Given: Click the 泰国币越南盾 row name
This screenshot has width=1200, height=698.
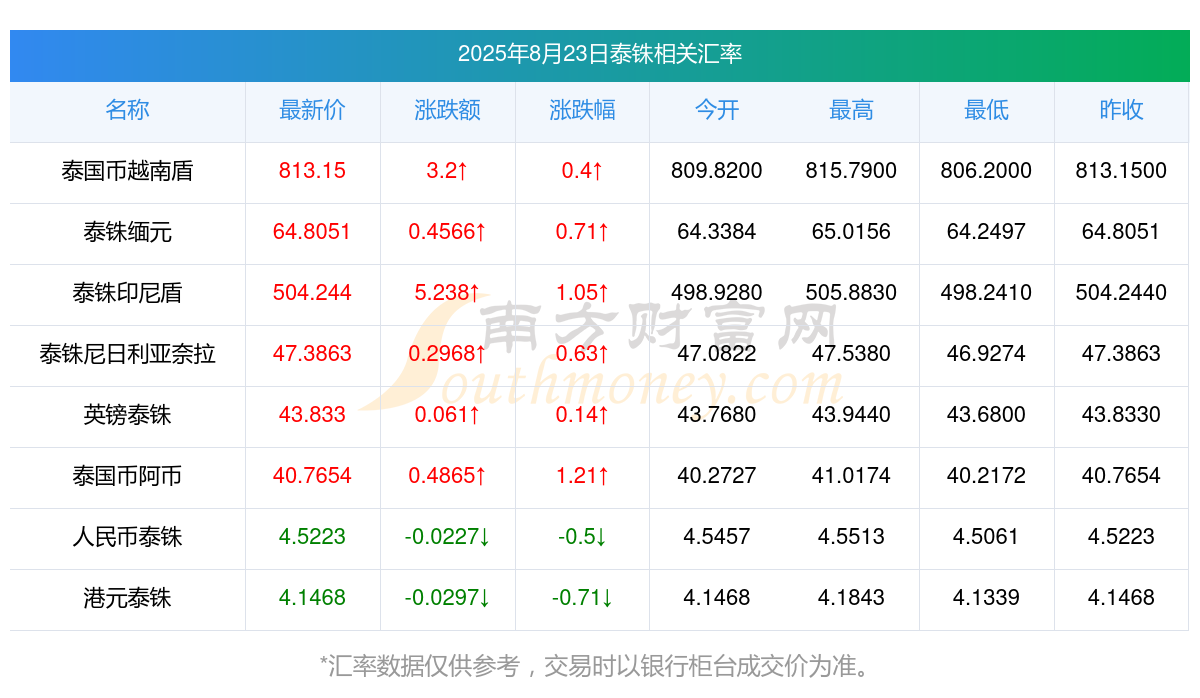Looking at the screenshot, I should coord(127,172).
